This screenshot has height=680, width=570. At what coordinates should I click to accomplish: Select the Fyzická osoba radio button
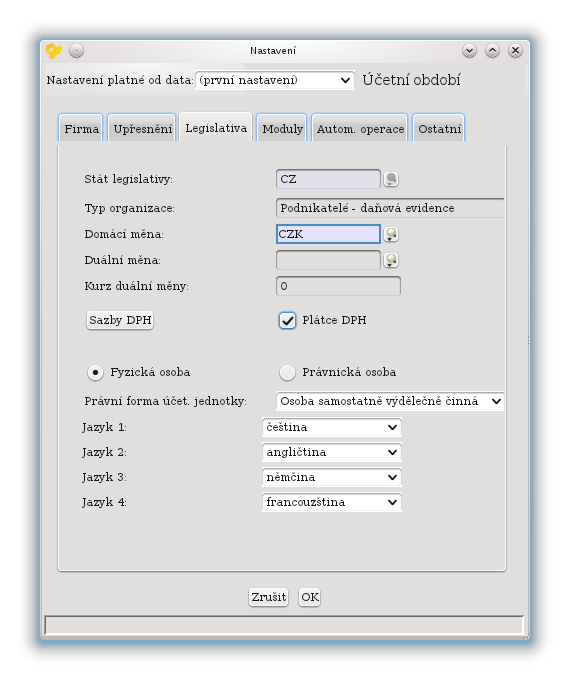click(95, 373)
